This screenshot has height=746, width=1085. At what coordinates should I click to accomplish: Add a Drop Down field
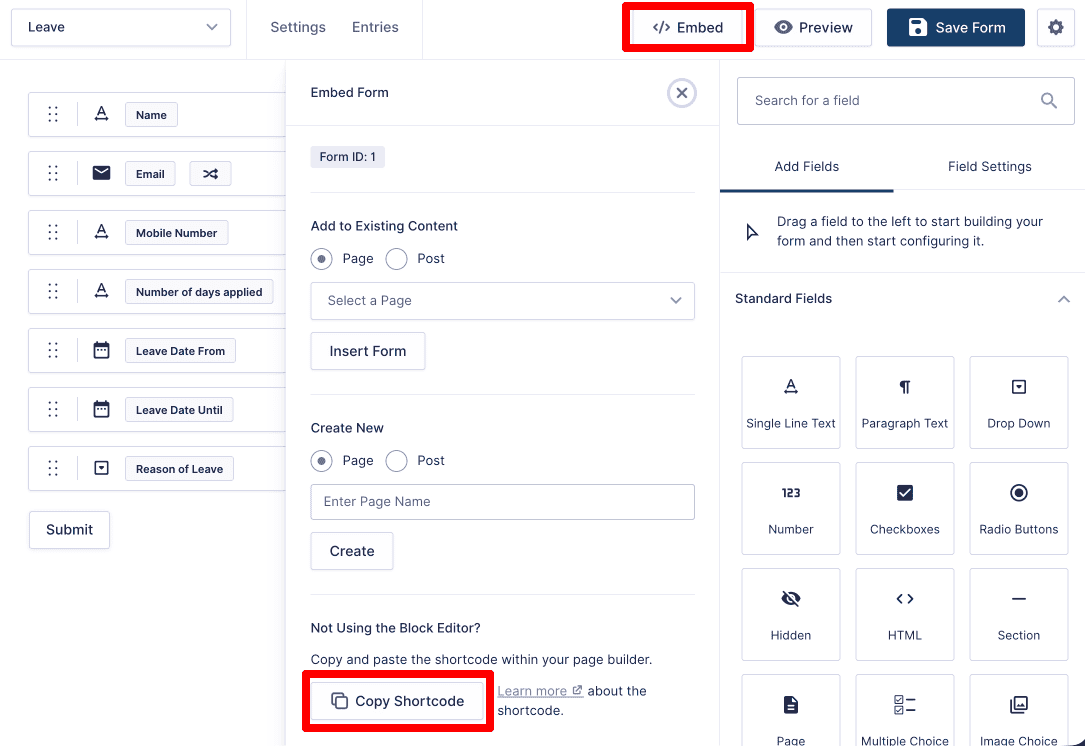pos(1019,403)
